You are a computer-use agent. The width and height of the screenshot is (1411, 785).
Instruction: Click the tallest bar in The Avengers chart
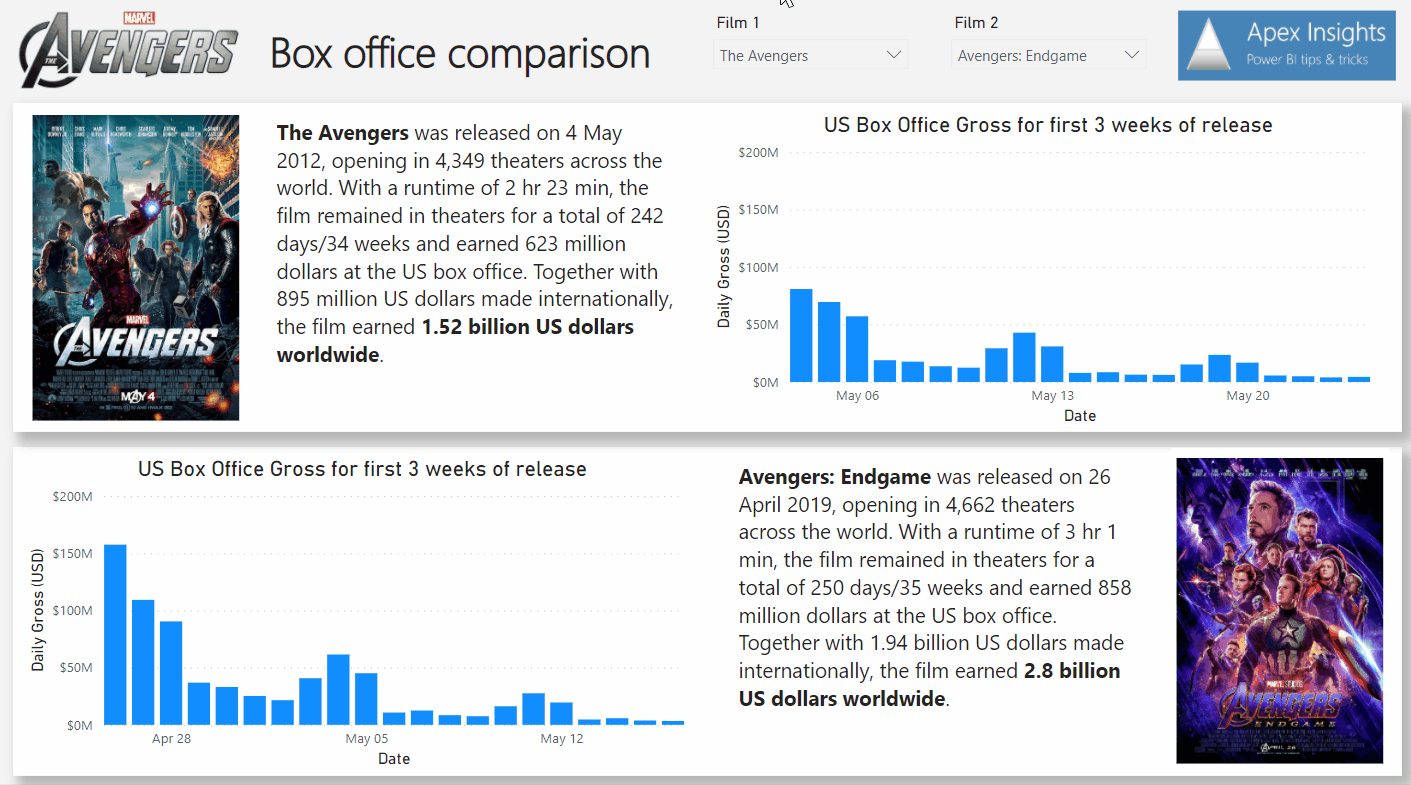point(801,335)
